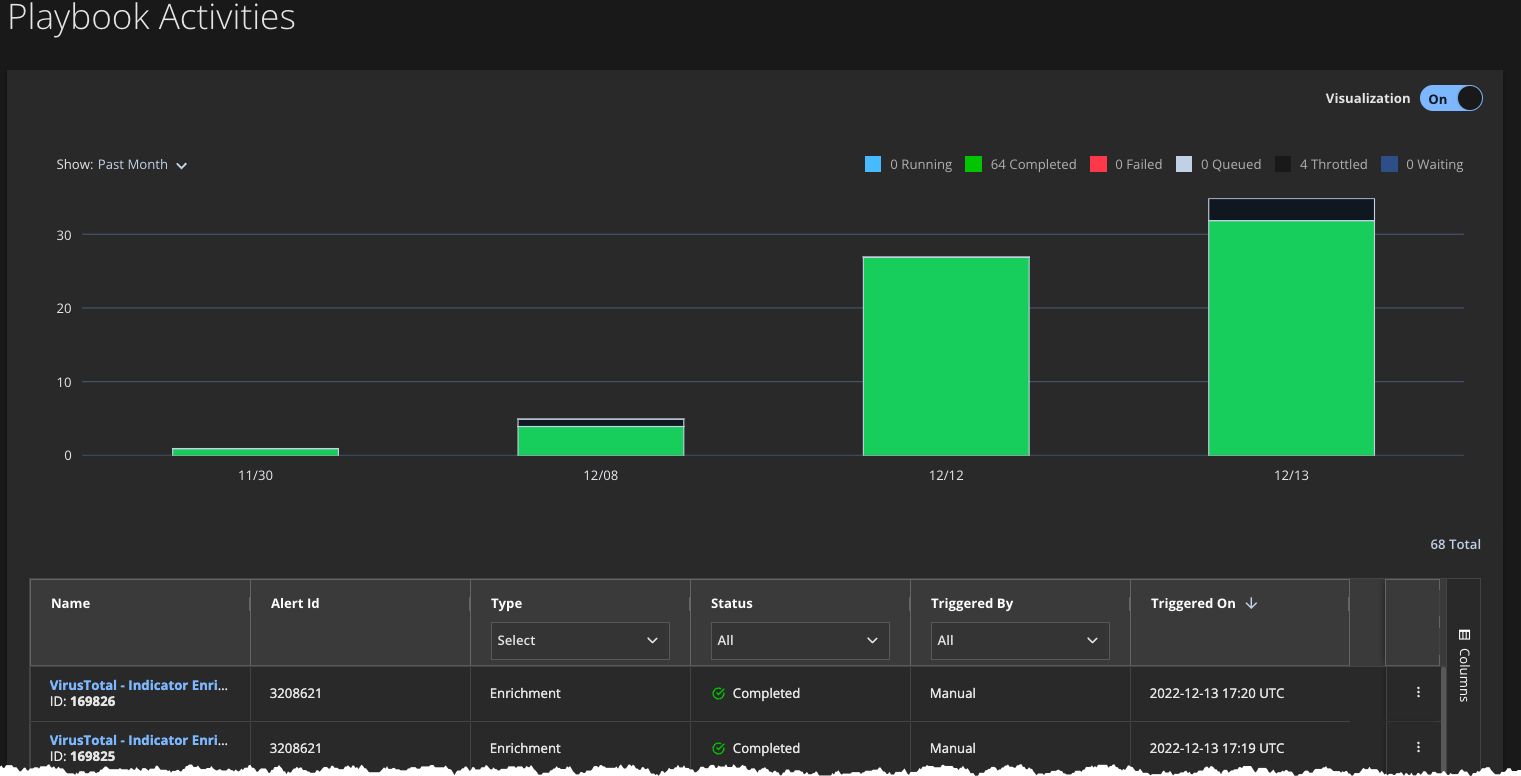Open row menu for activity 169826
The width and height of the screenshot is (1521, 776).
1418,693
